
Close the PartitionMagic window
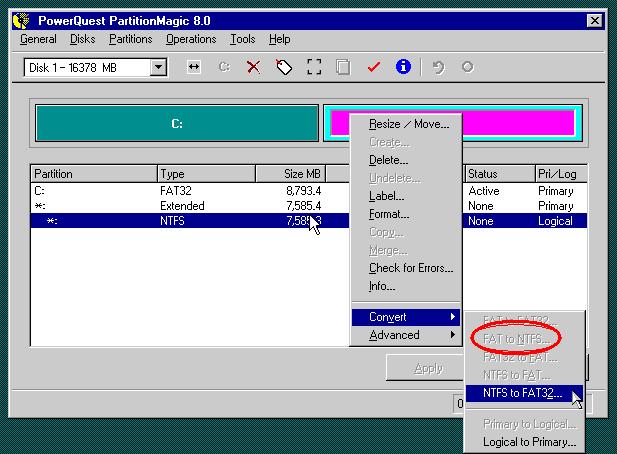coord(595,20)
